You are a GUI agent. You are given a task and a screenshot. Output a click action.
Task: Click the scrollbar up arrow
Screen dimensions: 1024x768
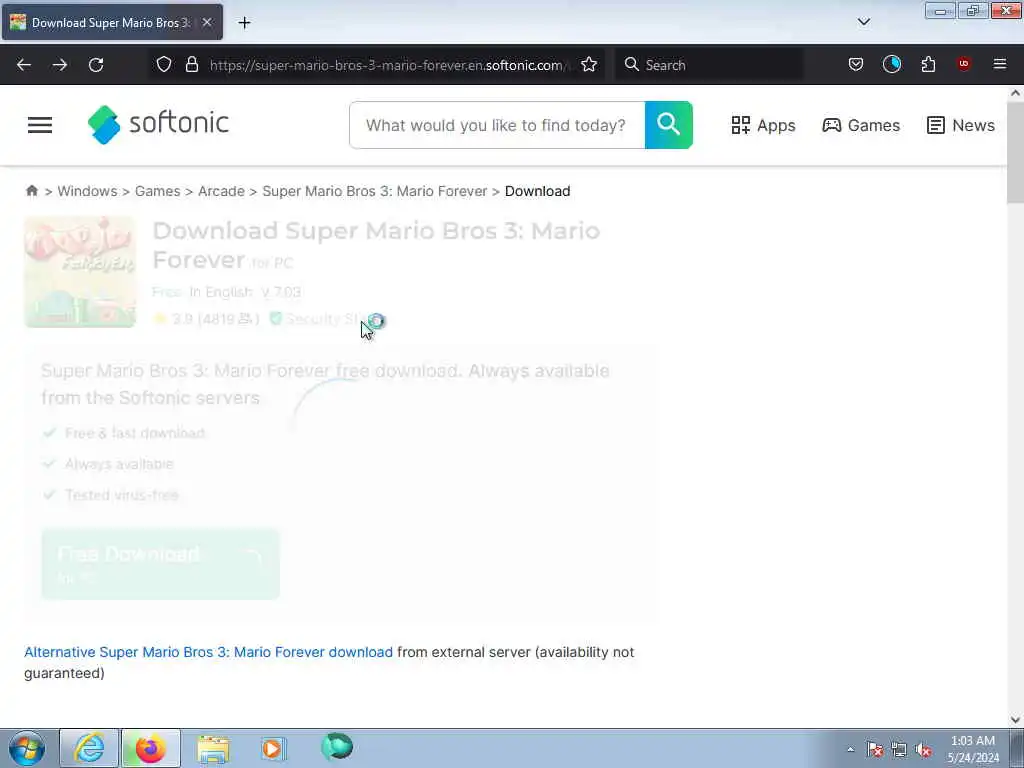click(x=1015, y=93)
